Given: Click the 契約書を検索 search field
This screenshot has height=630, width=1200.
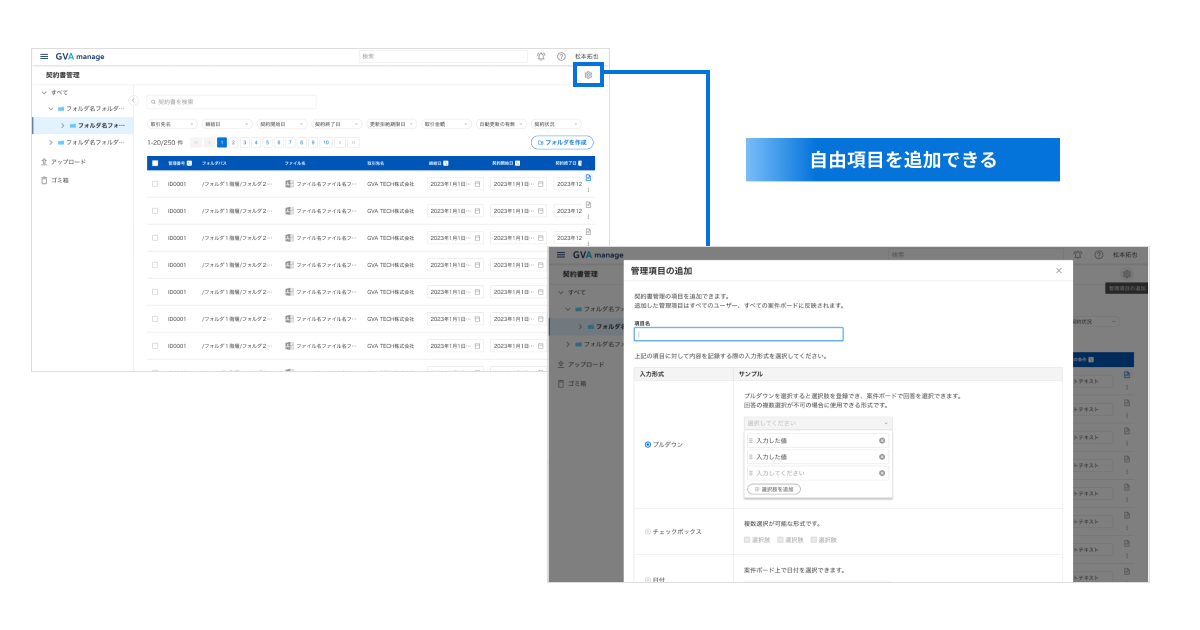Looking at the screenshot, I should (x=231, y=102).
